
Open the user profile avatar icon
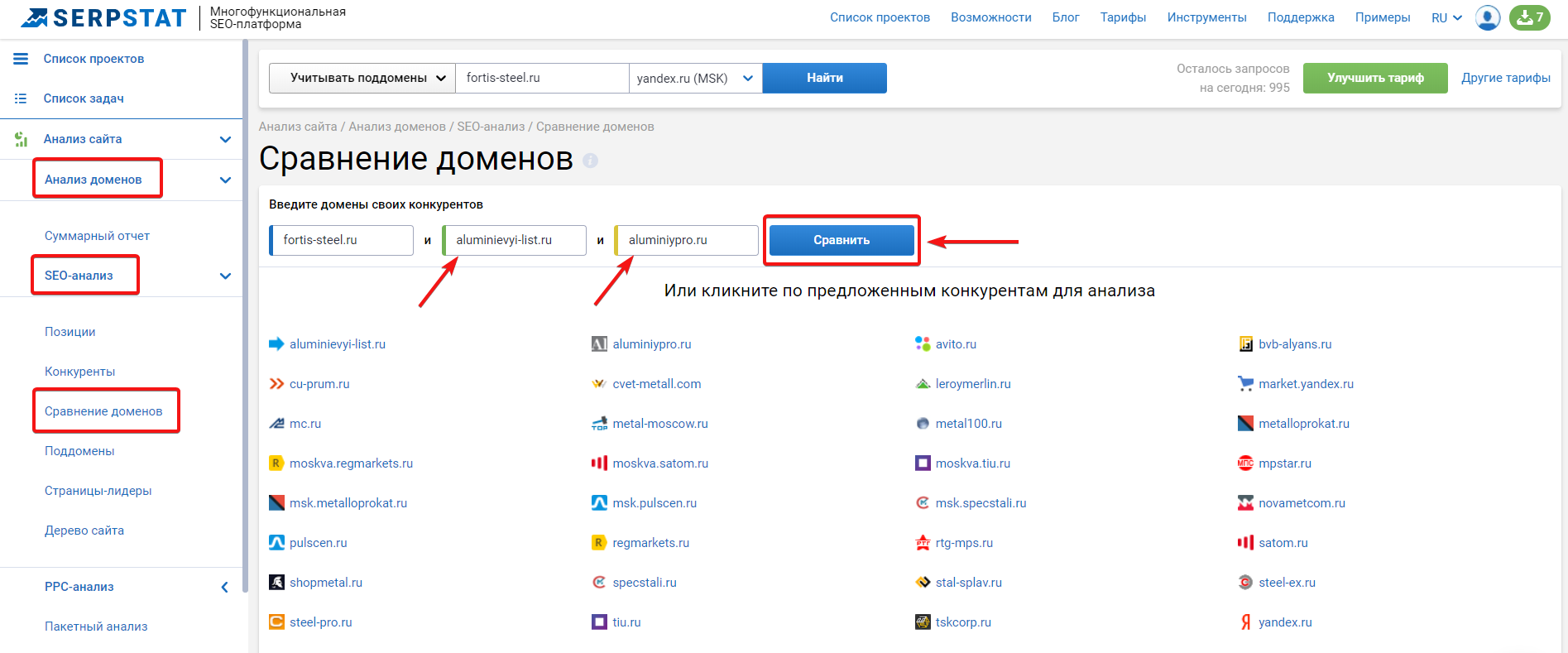[x=1488, y=17]
